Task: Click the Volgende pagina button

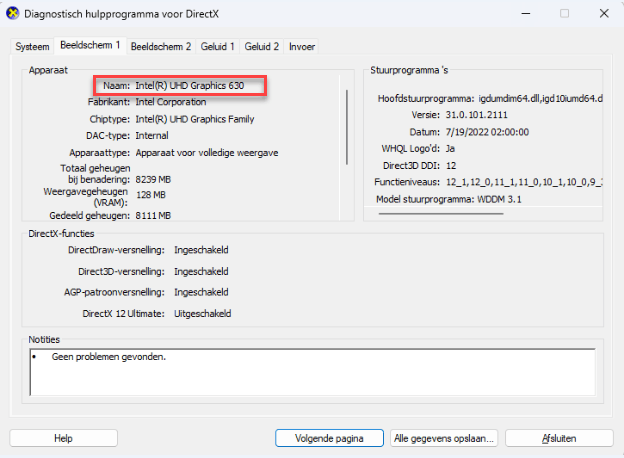Action: click(x=329, y=438)
